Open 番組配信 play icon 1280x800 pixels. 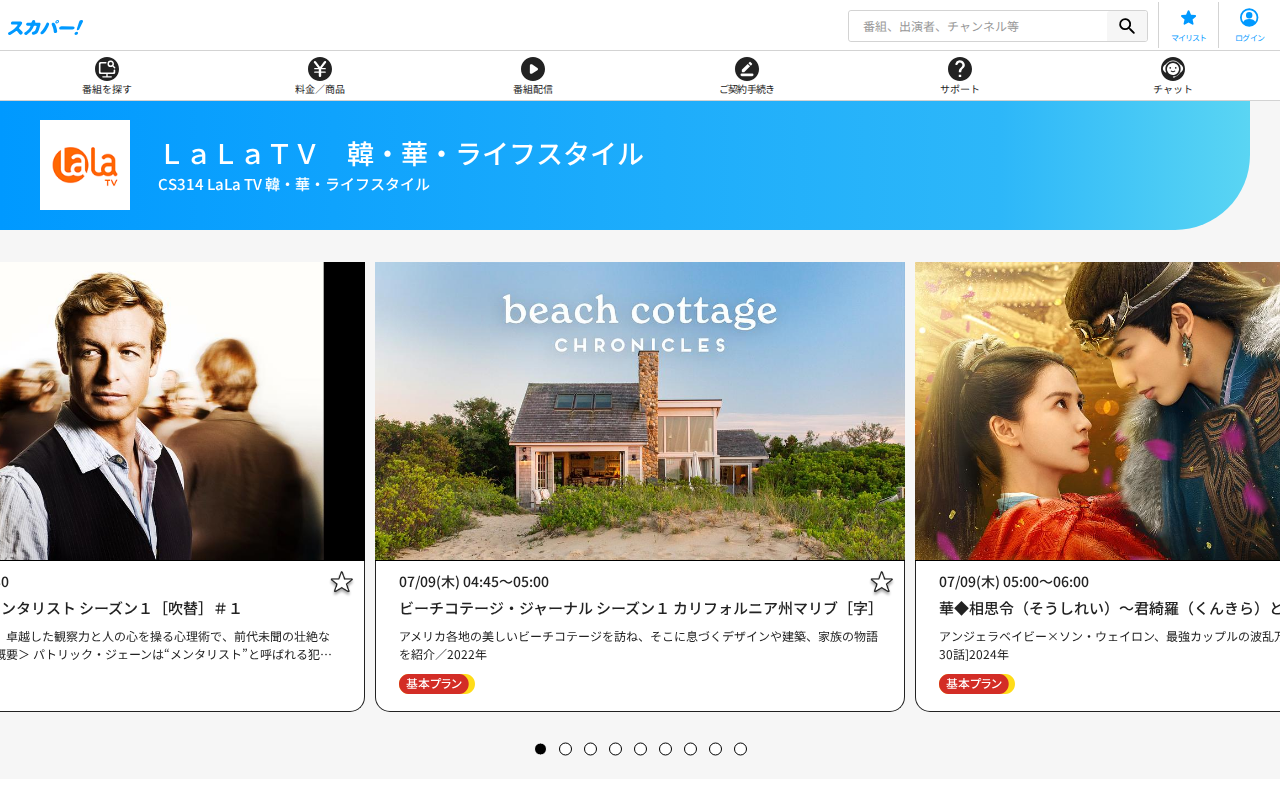[x=533, y=69]
